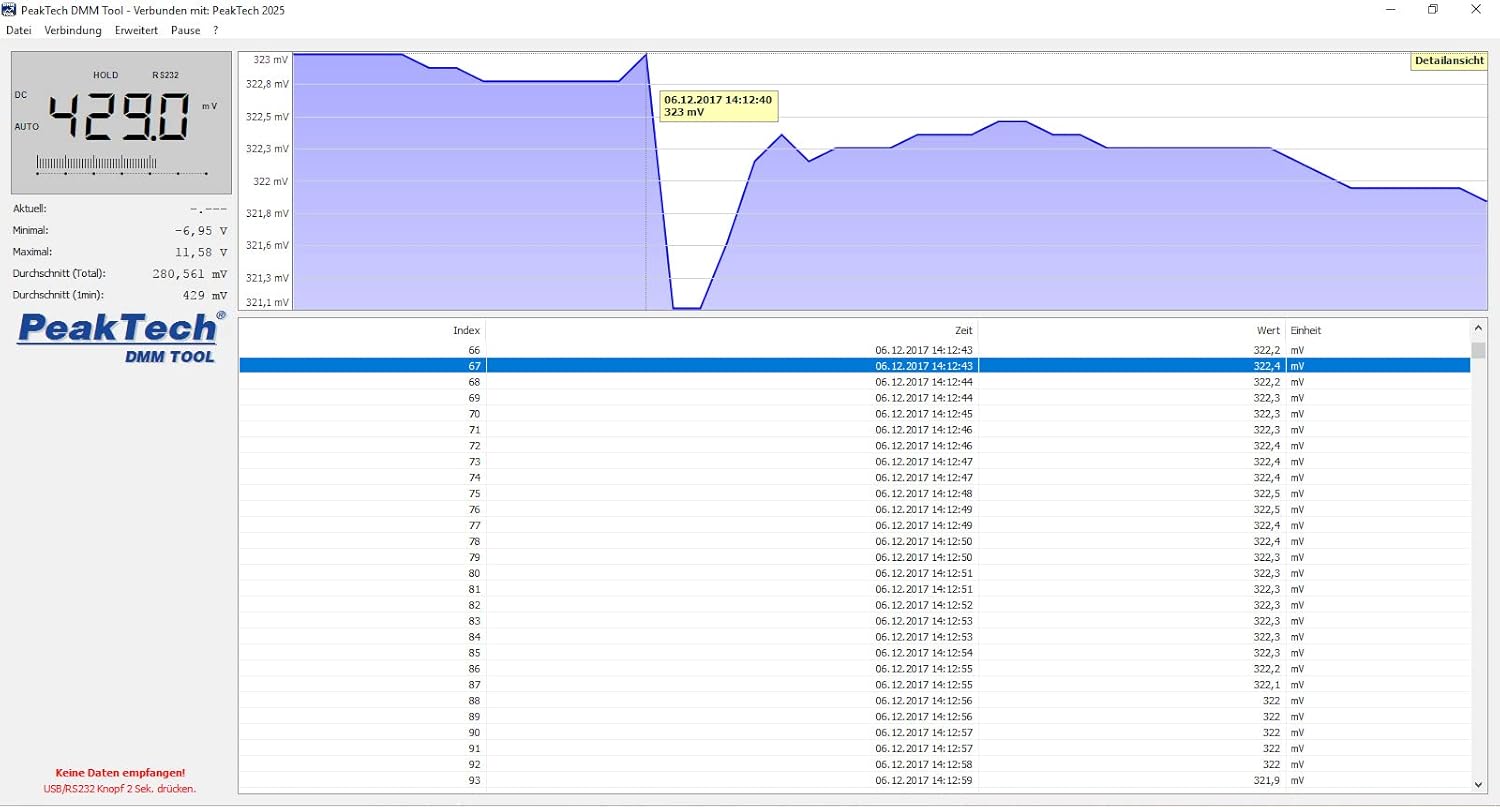1500x807 pixels.
Task: Open the Verbindung menu
Action: click(73, 30)
